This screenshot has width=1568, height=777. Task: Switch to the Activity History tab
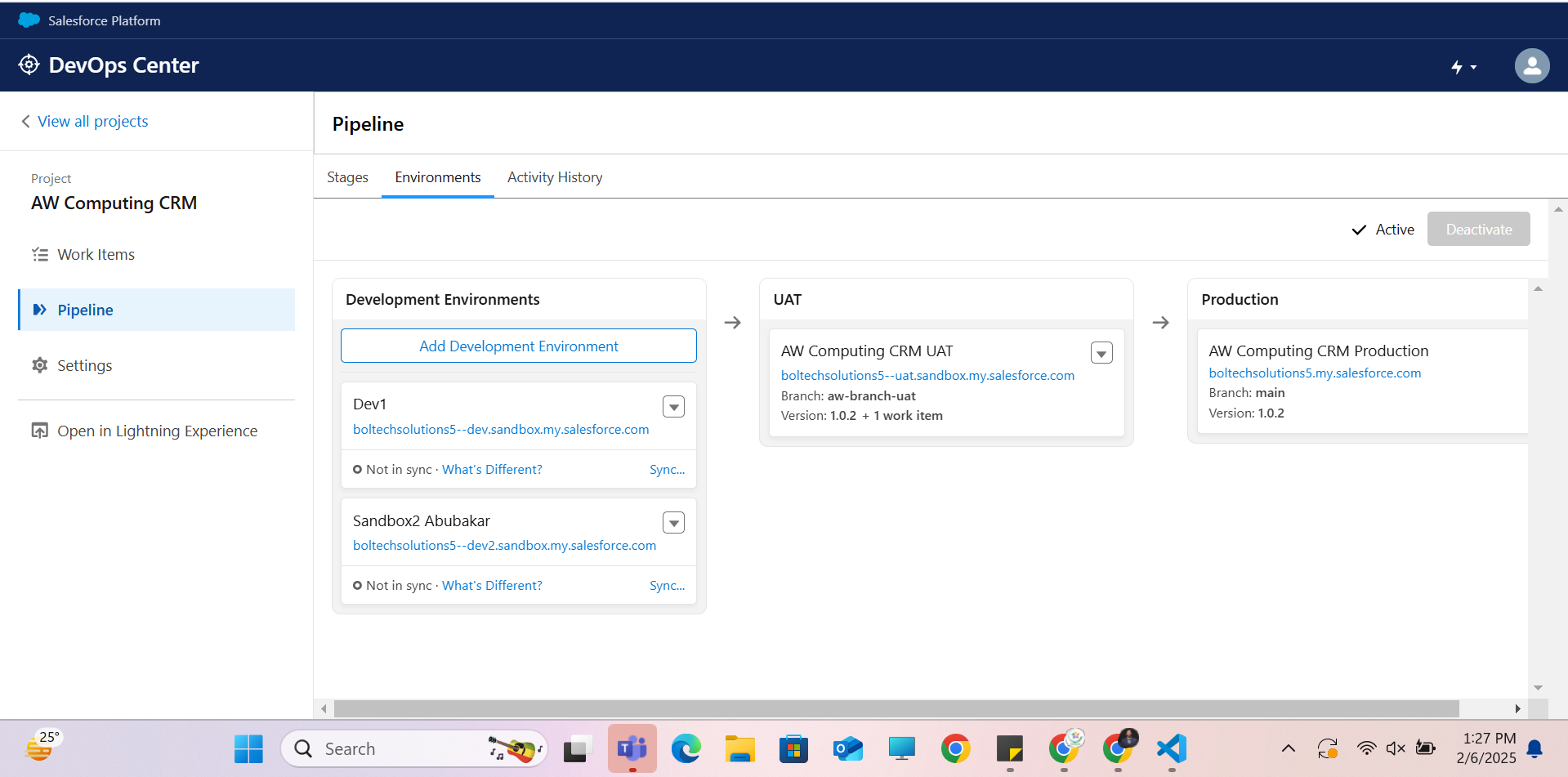555,177
